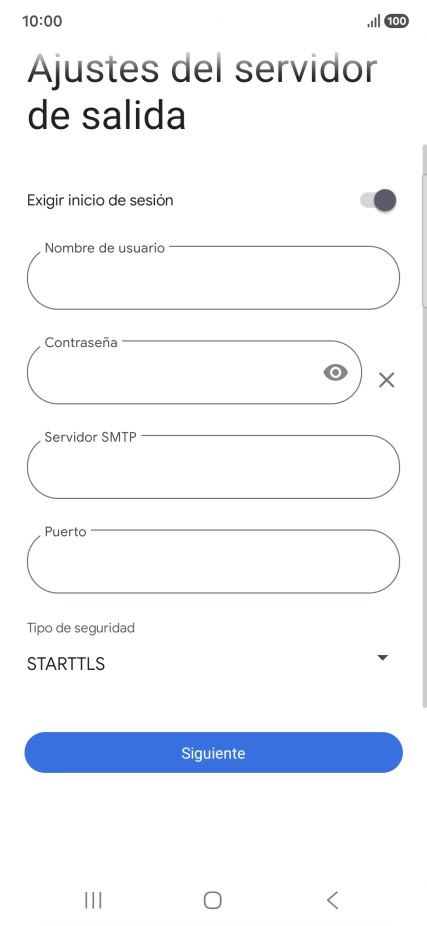Tap the Tipo de seguridad label

tap(80, 628)
